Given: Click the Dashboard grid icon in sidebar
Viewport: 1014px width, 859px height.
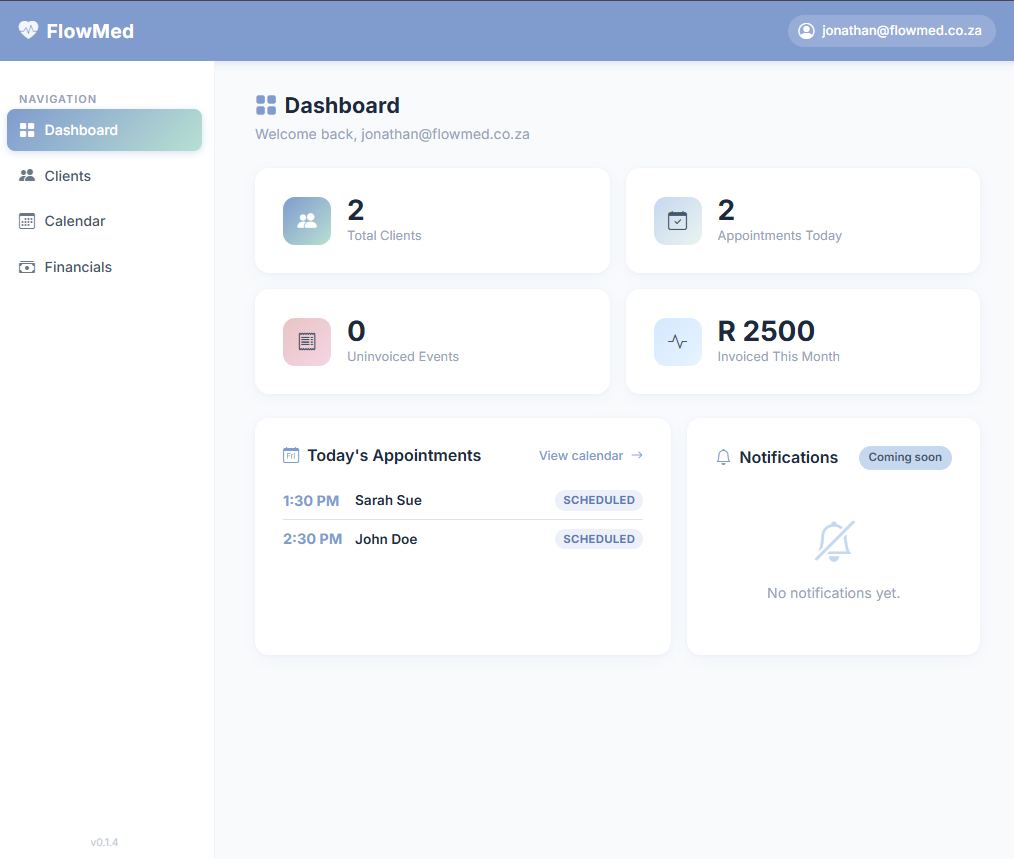Looking at the screenshot, I should [x=27, y=130].
